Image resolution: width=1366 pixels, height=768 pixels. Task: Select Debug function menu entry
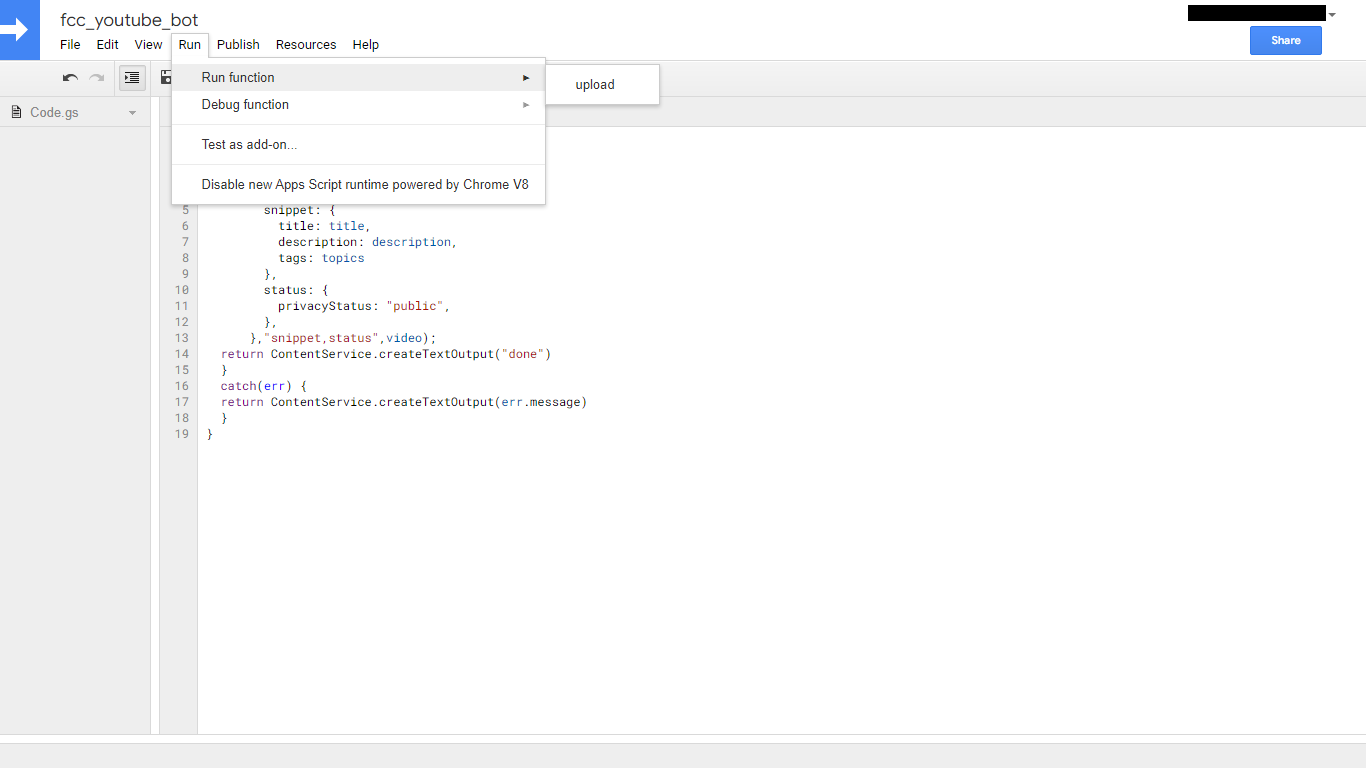point(358,105)
